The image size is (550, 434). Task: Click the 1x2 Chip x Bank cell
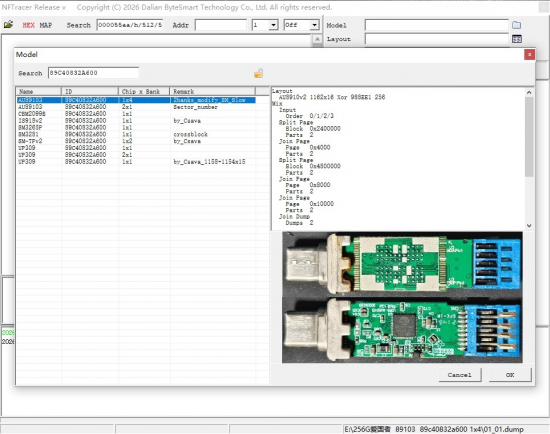[x=127, y=141]
